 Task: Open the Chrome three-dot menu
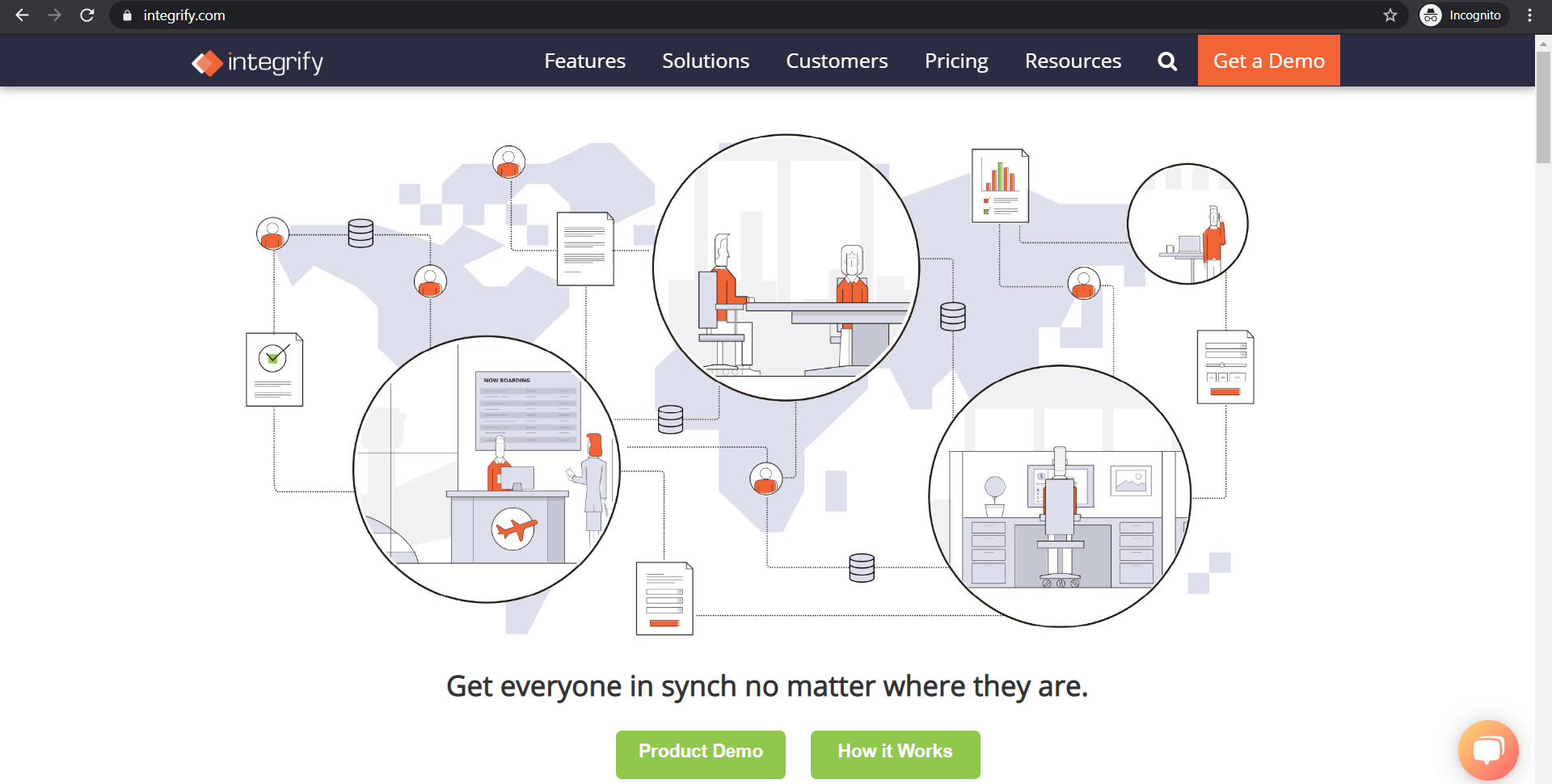[x=1529, y=15]
